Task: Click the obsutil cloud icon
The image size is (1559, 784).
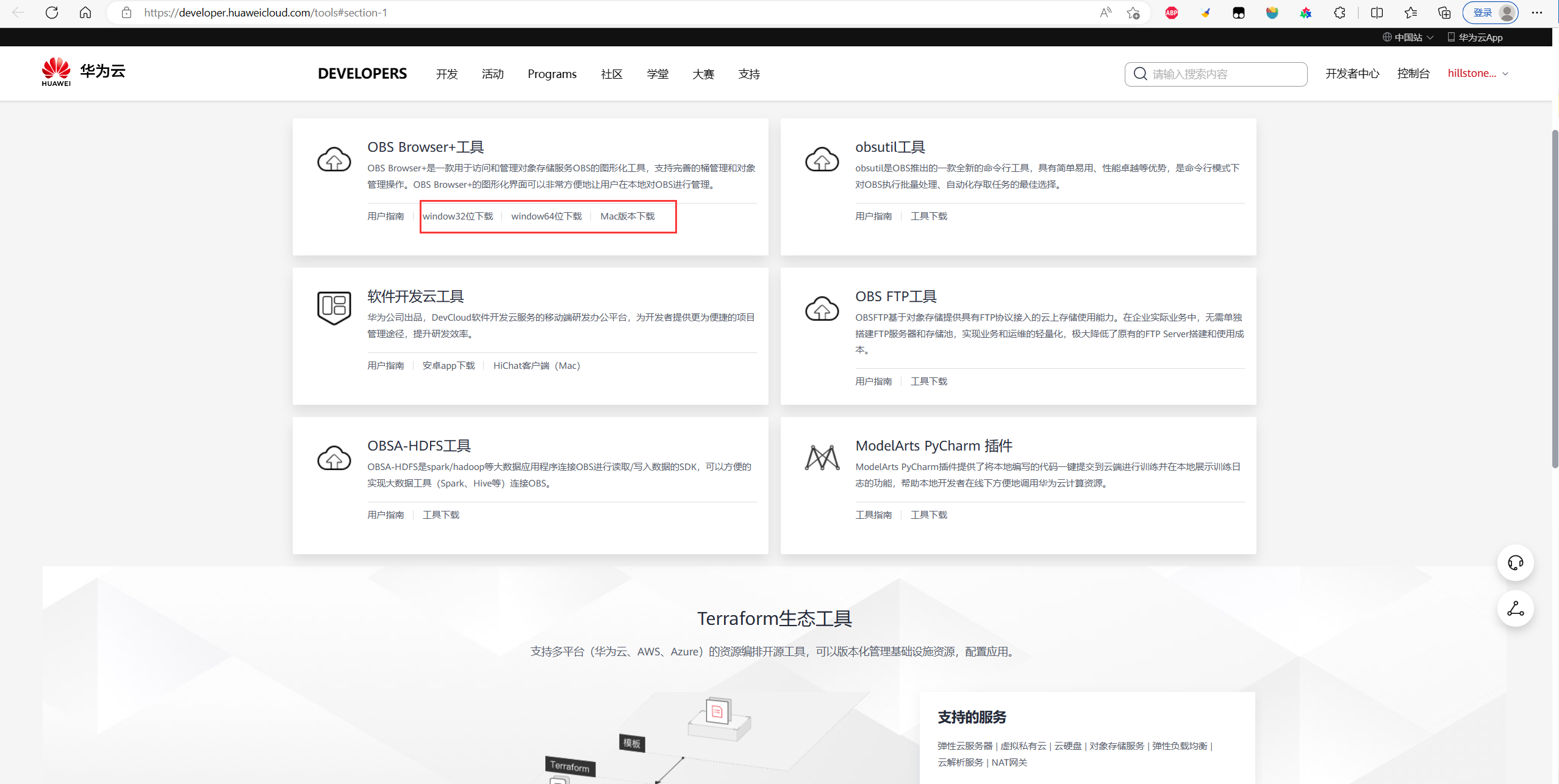Action: [822, 159]
